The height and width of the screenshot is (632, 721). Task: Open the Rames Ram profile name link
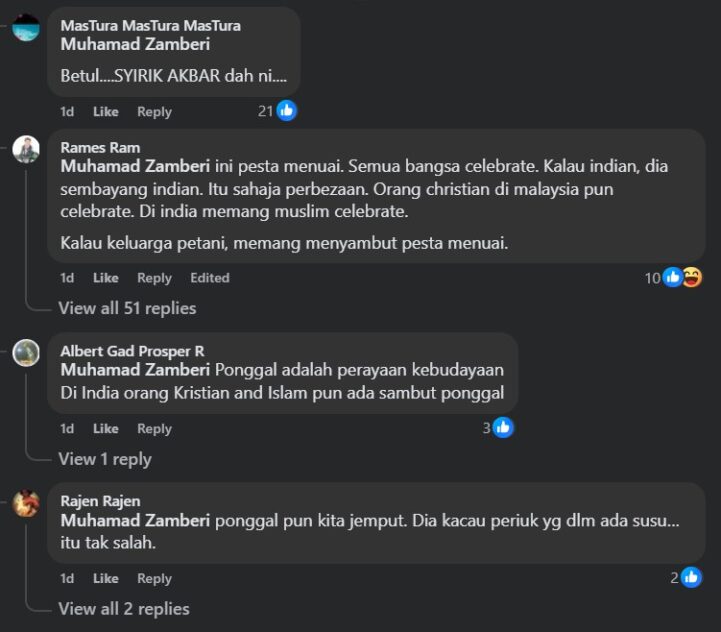100,148
